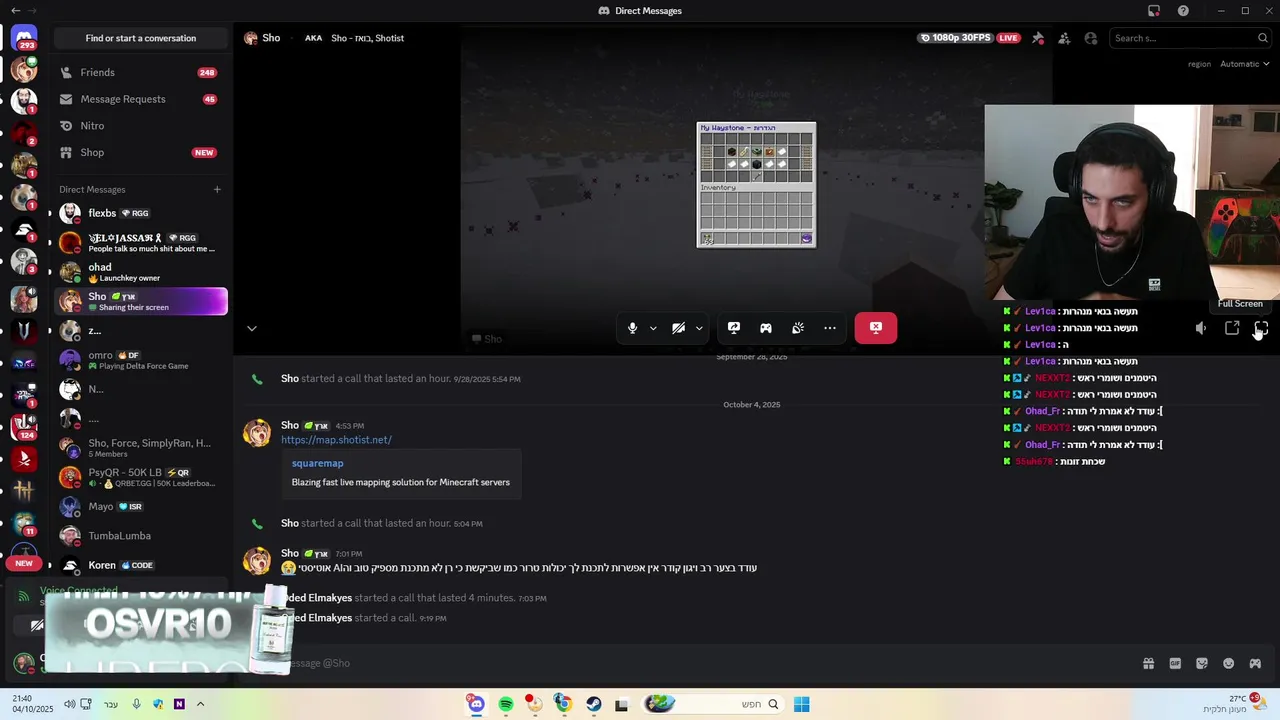1280x720 pixels.
Task: Open the https://map.shotist.net/ link
Action: tap(336, 440)
